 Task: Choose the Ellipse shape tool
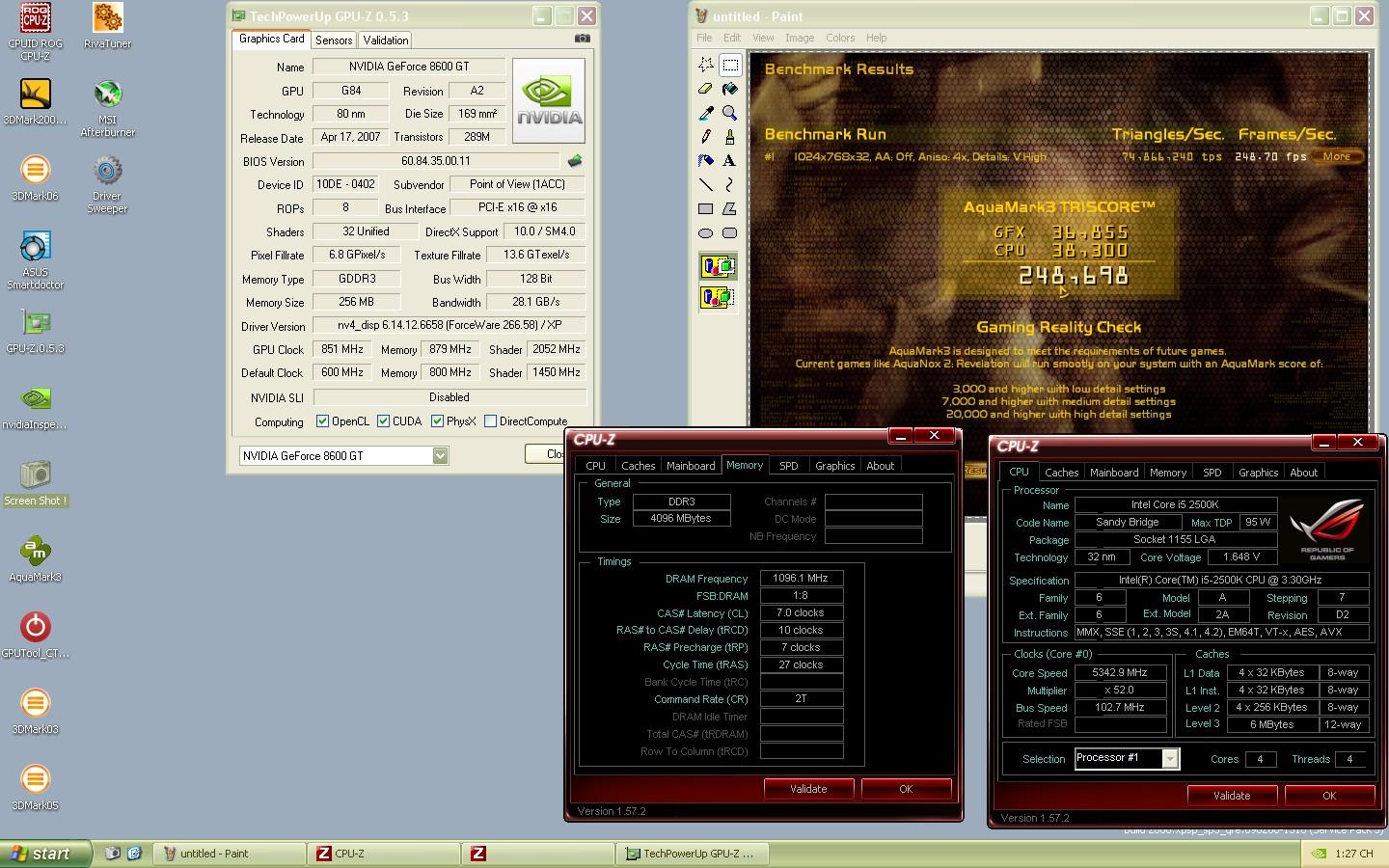[706, 232]
